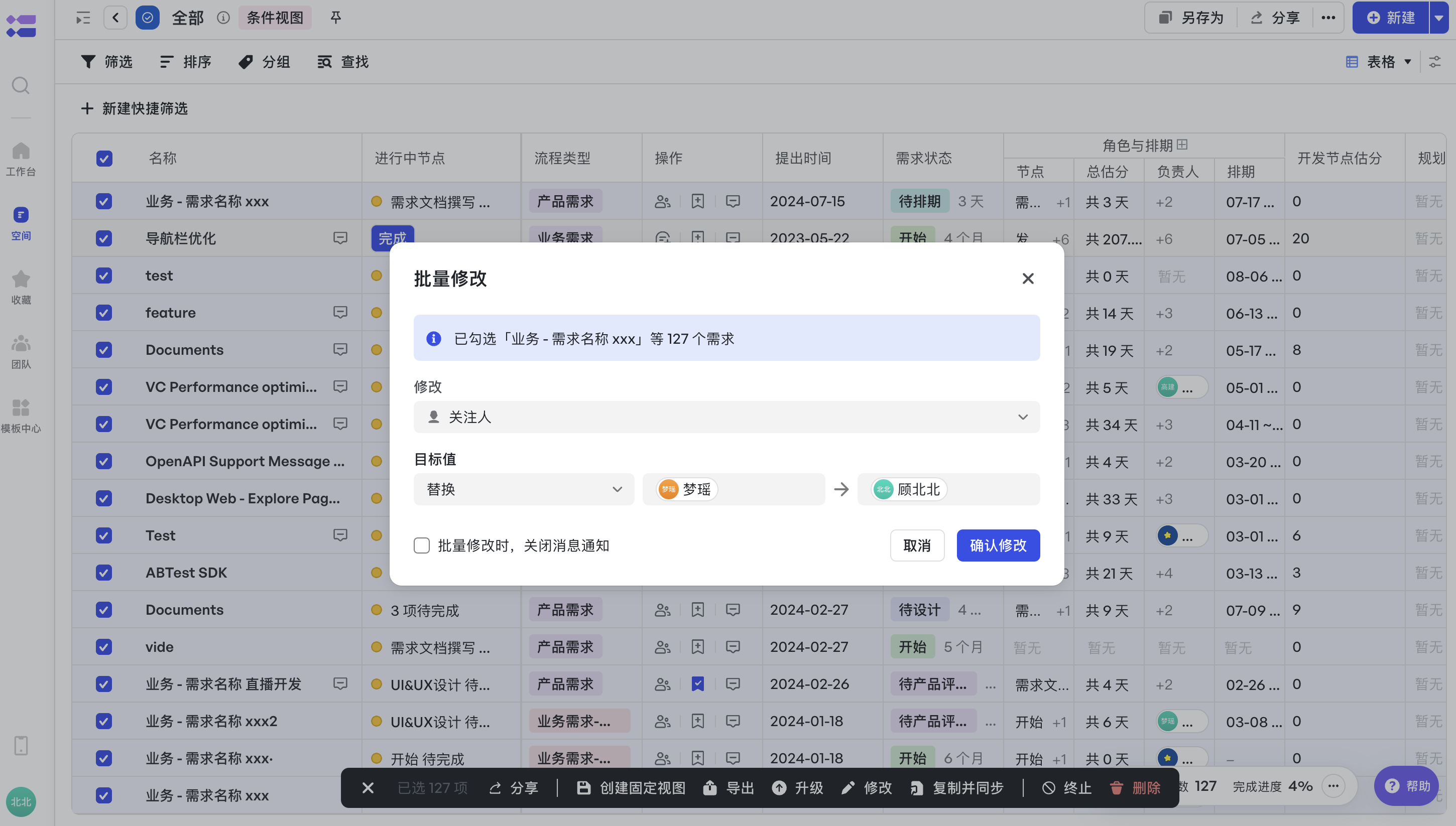Go back with the left chevron button
The width and height of the screenshot is (1456, 826).
tap(116, 18)
